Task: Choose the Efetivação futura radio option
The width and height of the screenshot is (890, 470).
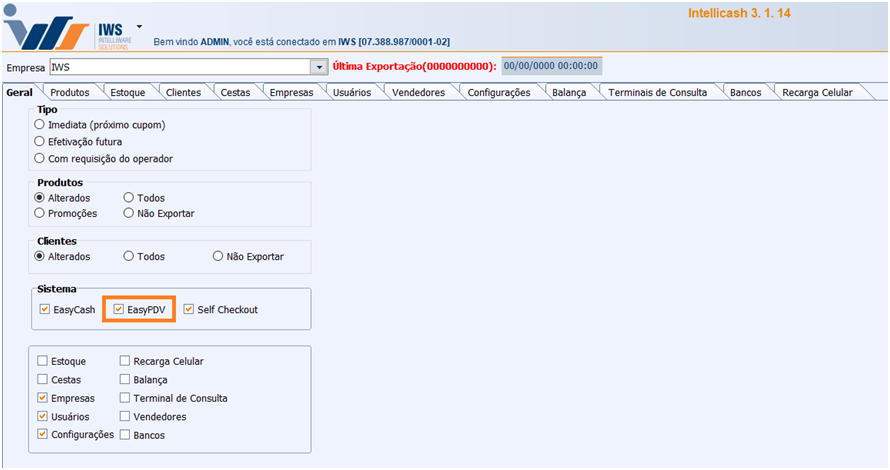Action: (x=39, y=142)
